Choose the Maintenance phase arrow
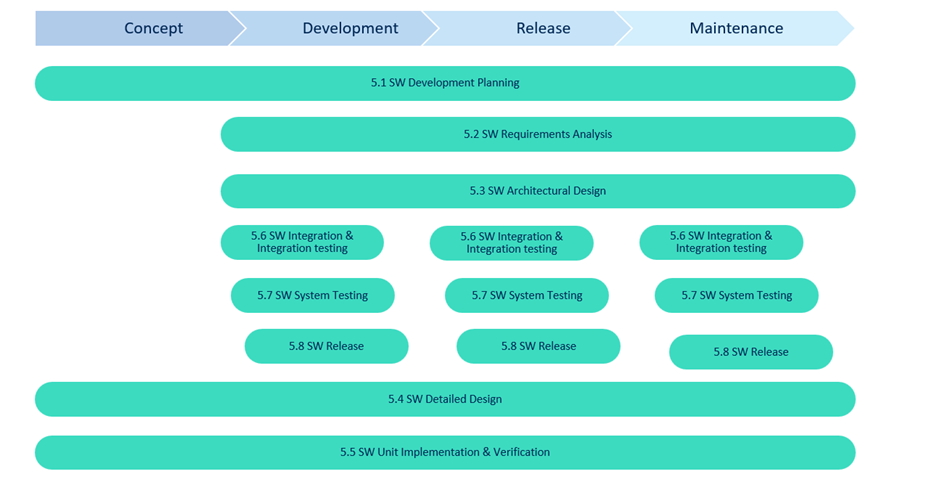This screenshot has width=945, height=482. pyautogui.click(x=735, y=28)
